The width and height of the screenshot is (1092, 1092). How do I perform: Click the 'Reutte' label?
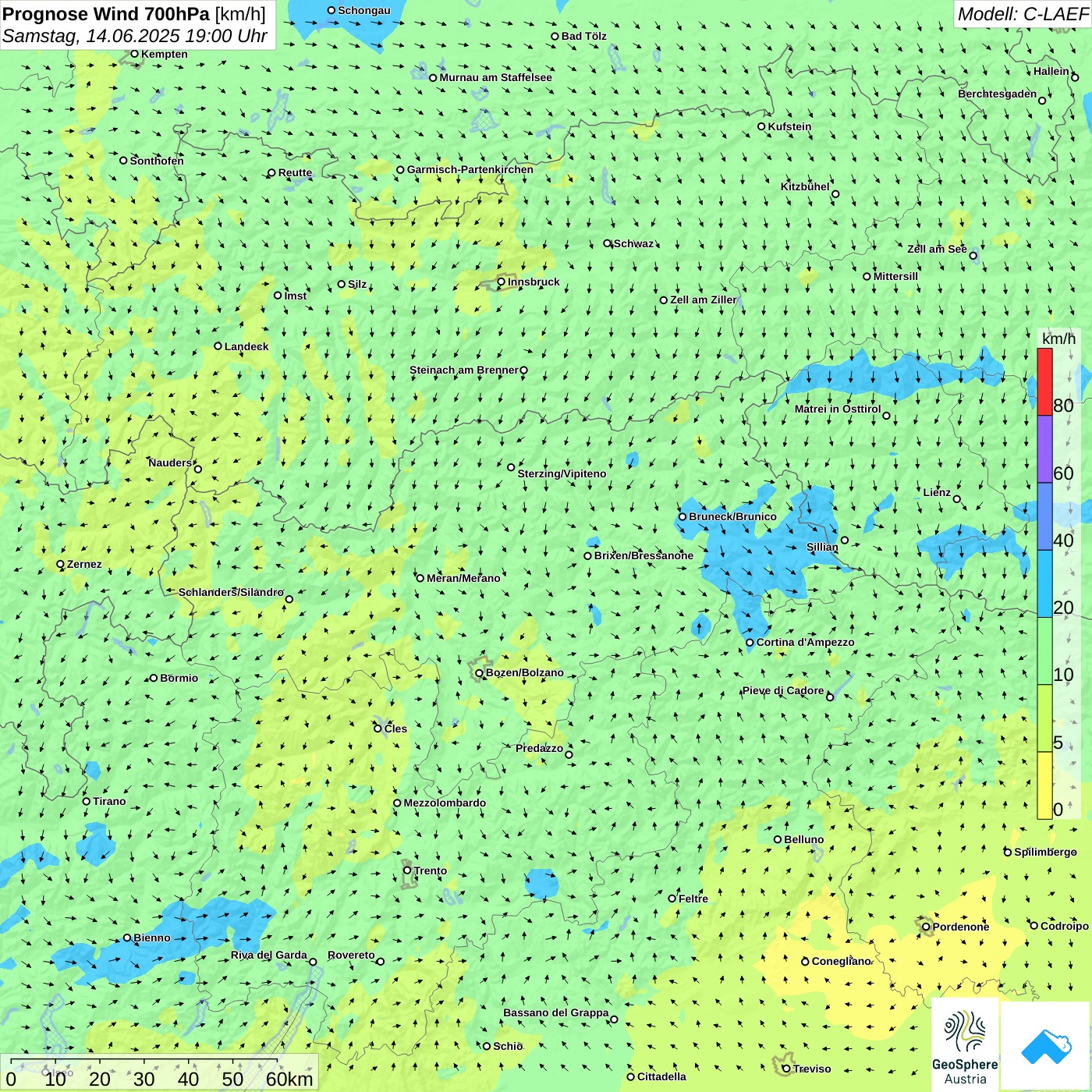click(x=295, y=173)
